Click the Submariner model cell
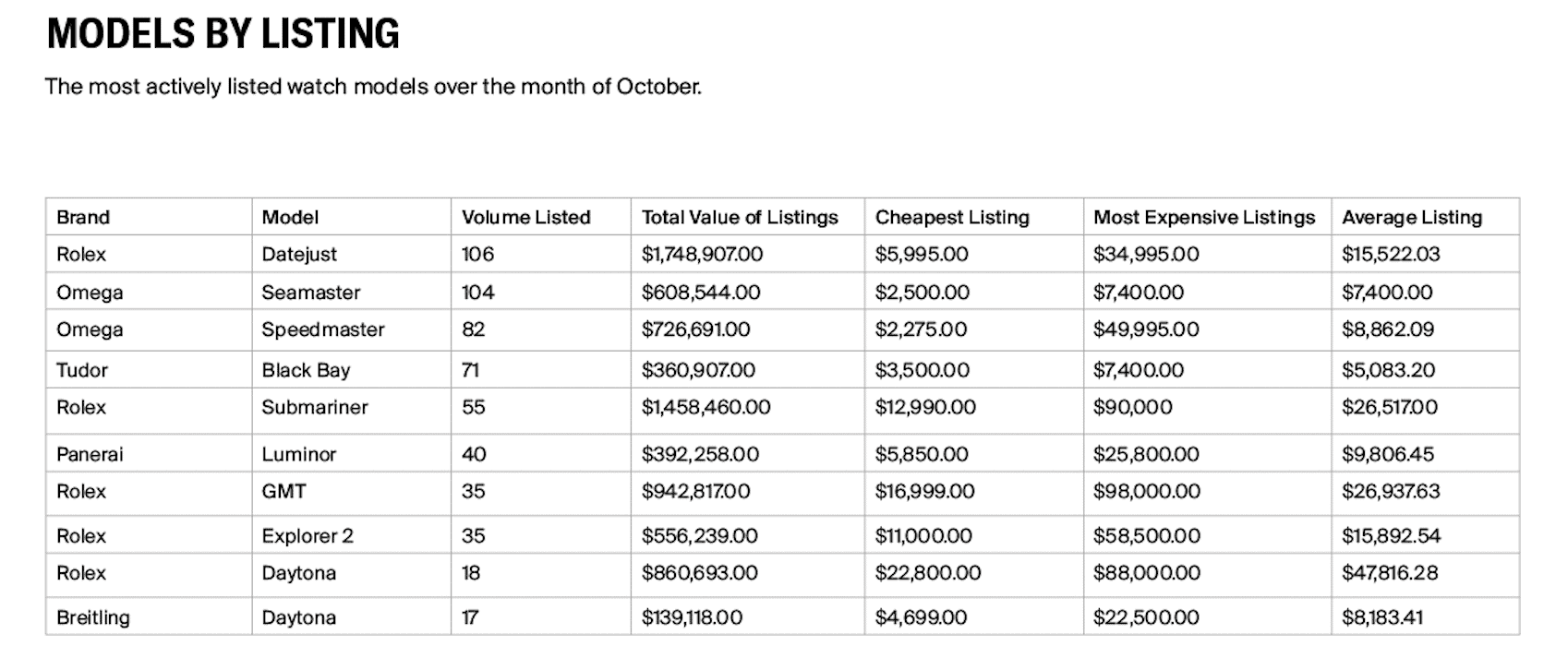1568x670 pixels. 314,407
